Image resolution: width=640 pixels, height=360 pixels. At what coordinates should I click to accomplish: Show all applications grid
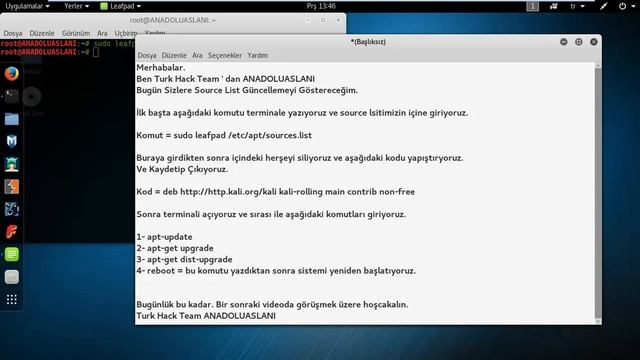[12, 300]
